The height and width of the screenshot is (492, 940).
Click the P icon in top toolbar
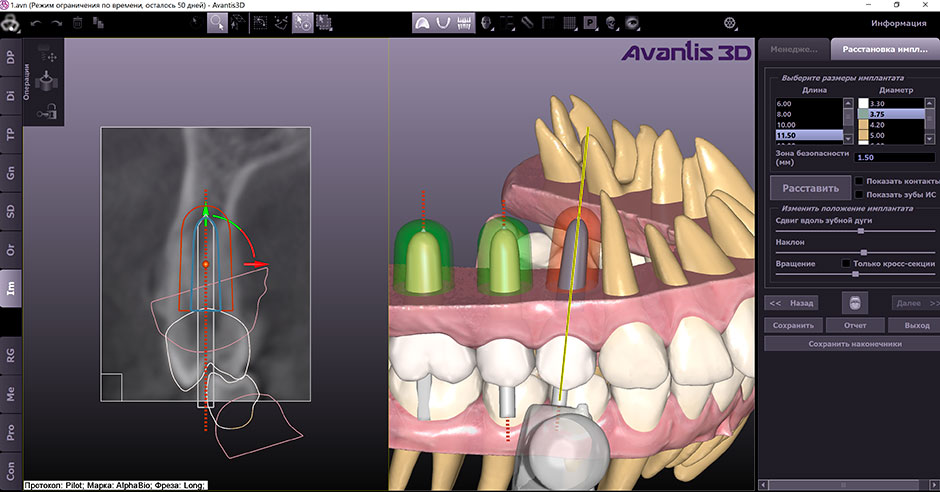pyautogui.click(x=590, y=23)
